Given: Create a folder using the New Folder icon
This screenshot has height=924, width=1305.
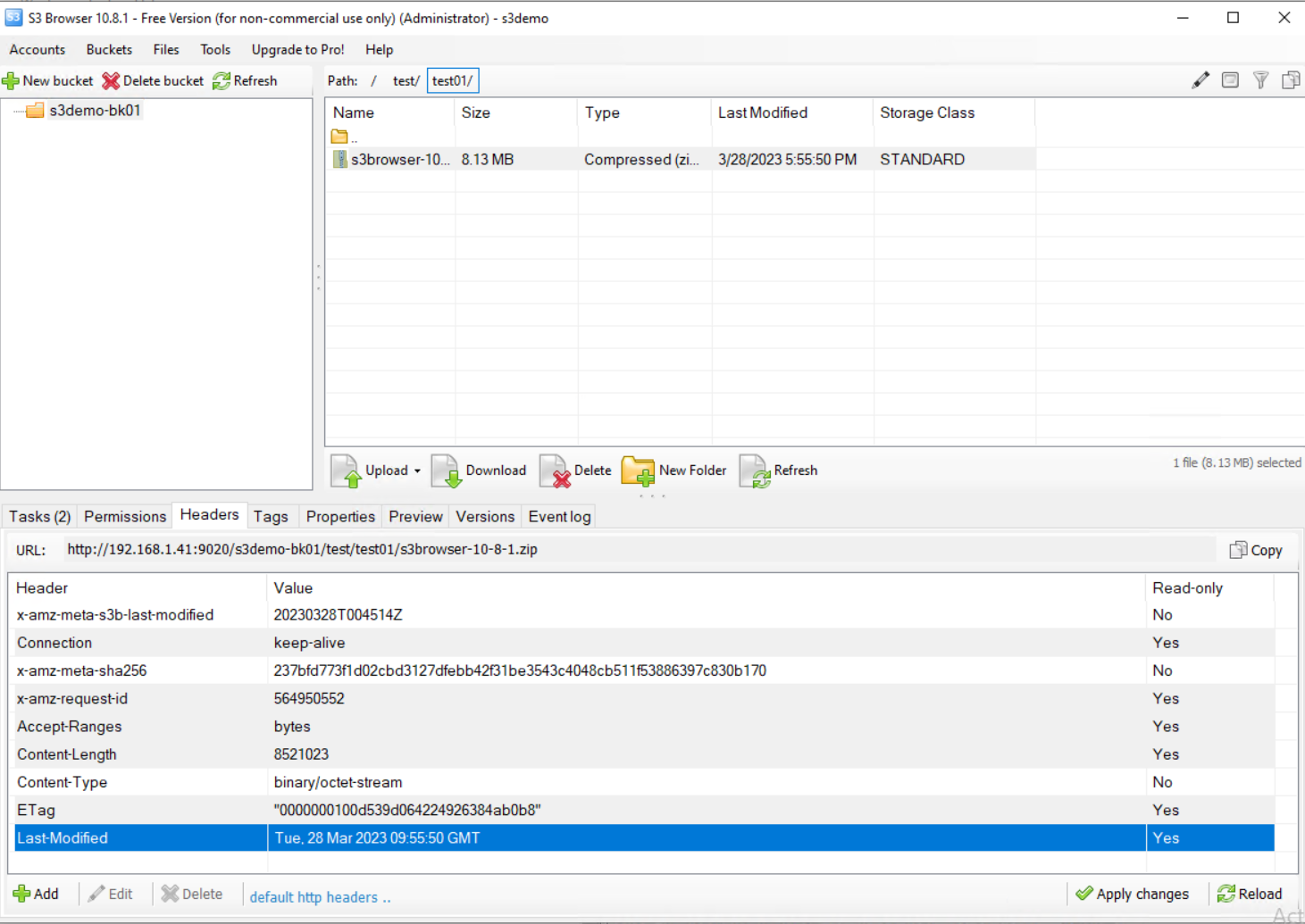Looking at the screenshot, I should point(638,470).
